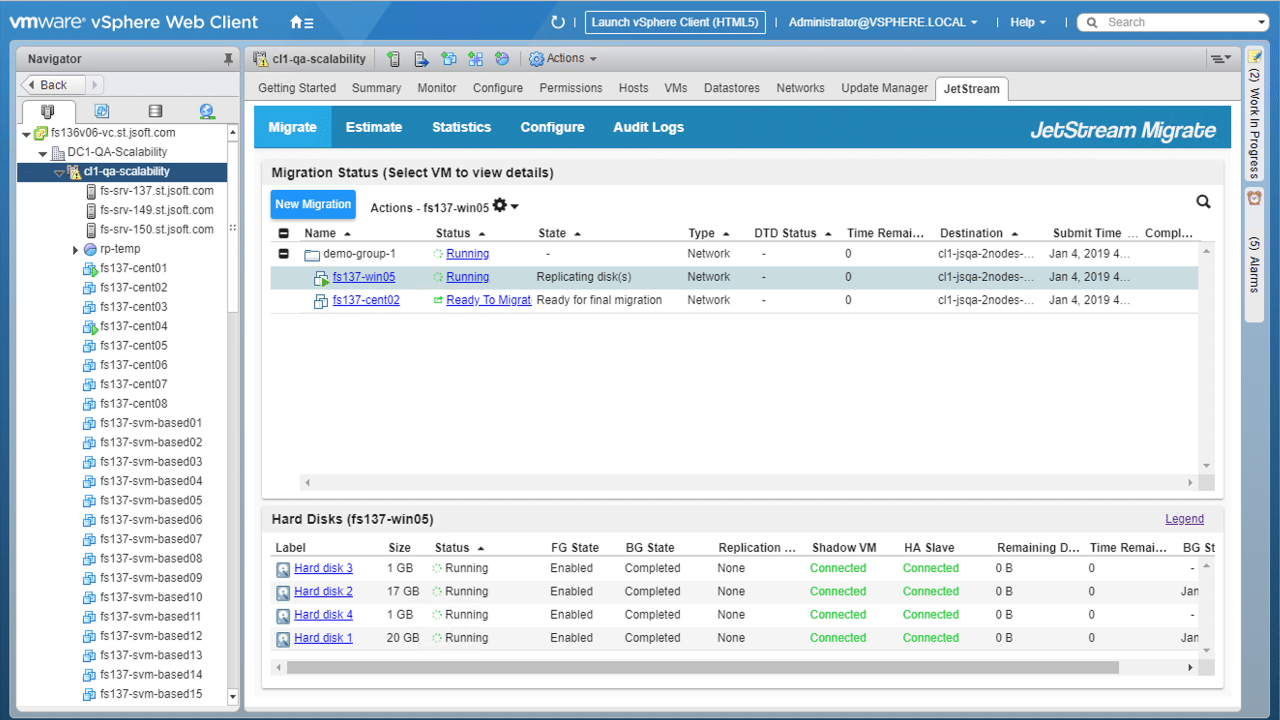Open the vSphere home menu icon
Screen dimensions: 1280x720
301,22
